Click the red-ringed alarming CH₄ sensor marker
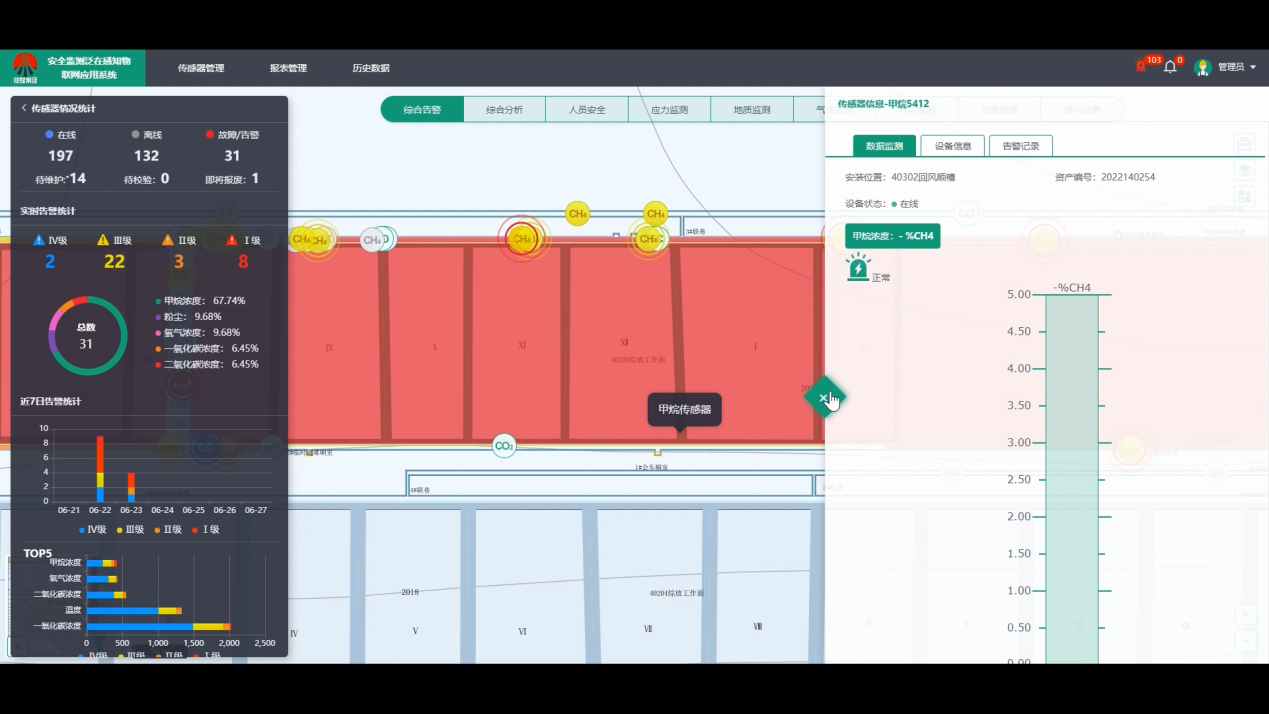The height and width of the screenshot is (714, 1269). tap(520, 239)
